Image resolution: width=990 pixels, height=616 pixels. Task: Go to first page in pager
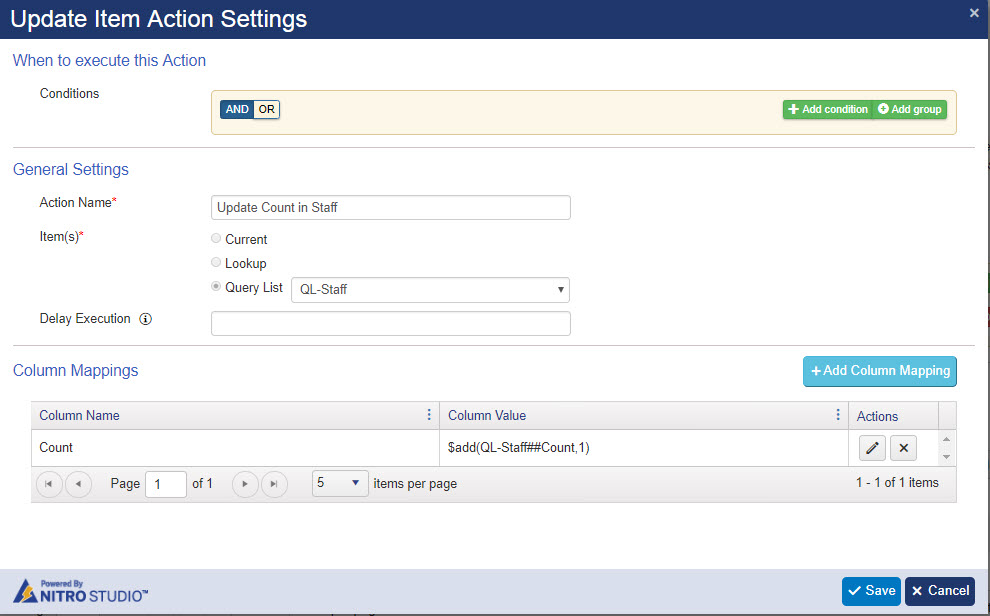pos(49,484)
